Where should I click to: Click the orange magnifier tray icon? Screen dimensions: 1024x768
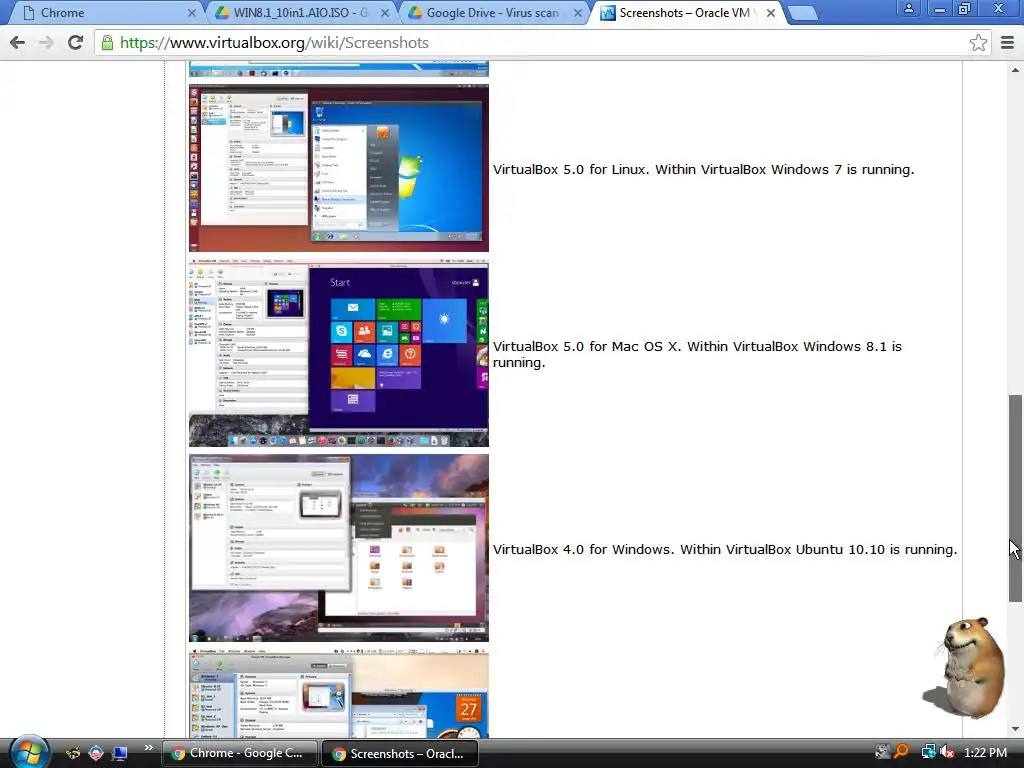coord(902,752)
